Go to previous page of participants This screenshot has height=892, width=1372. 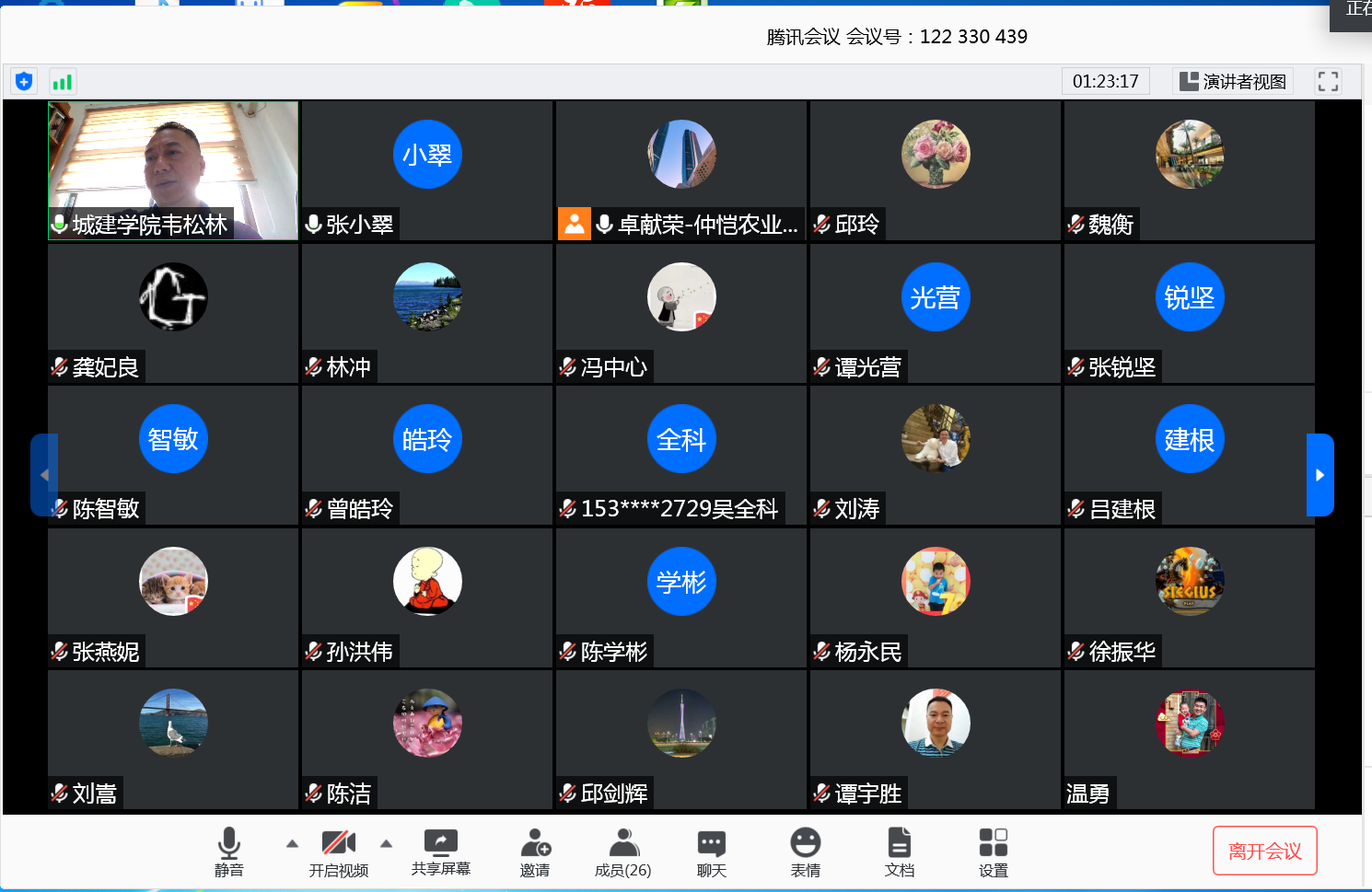[44, 475]
